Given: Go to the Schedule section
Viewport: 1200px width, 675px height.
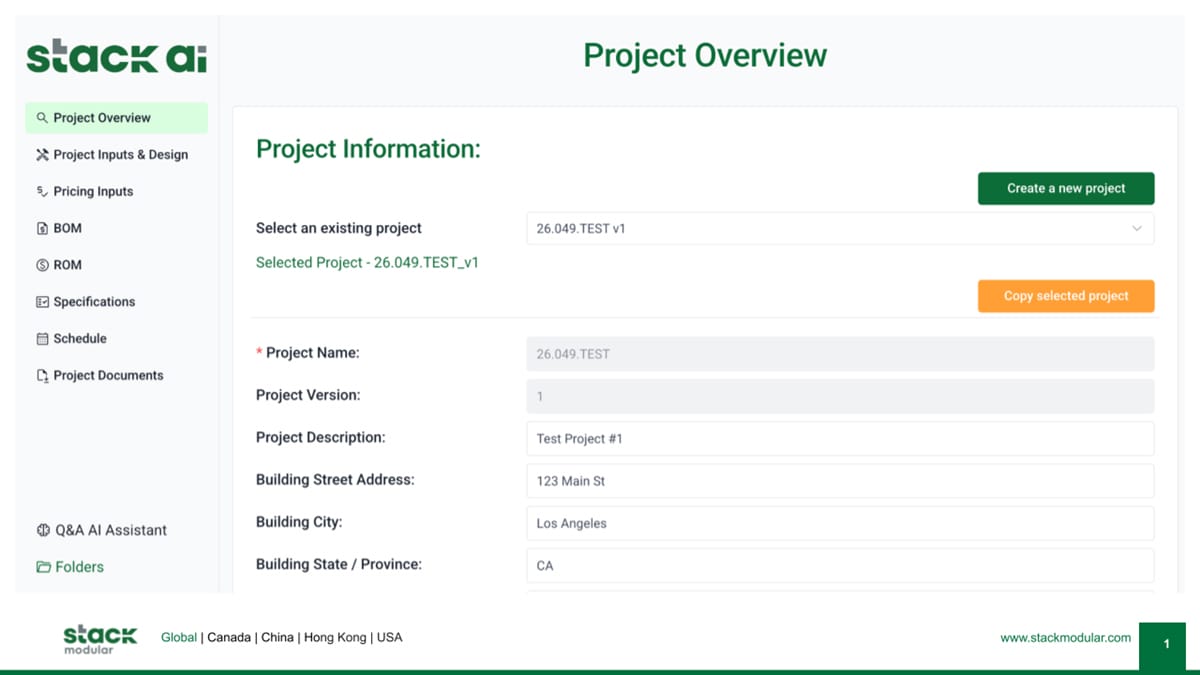Looking at the screenshot, I should 80,339.
